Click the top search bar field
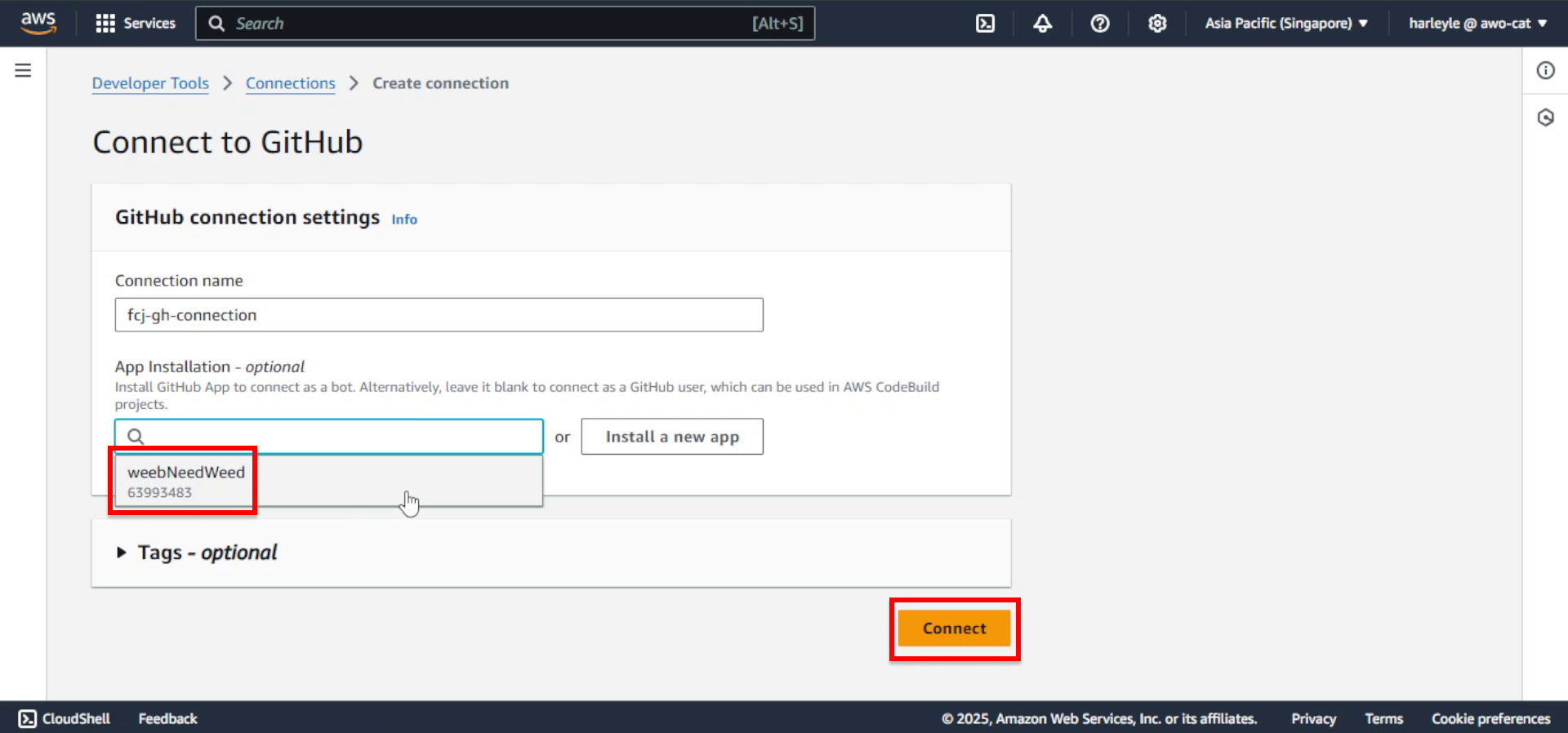Viewport: 1568px width, 733px height. click(x=505, y=24)
